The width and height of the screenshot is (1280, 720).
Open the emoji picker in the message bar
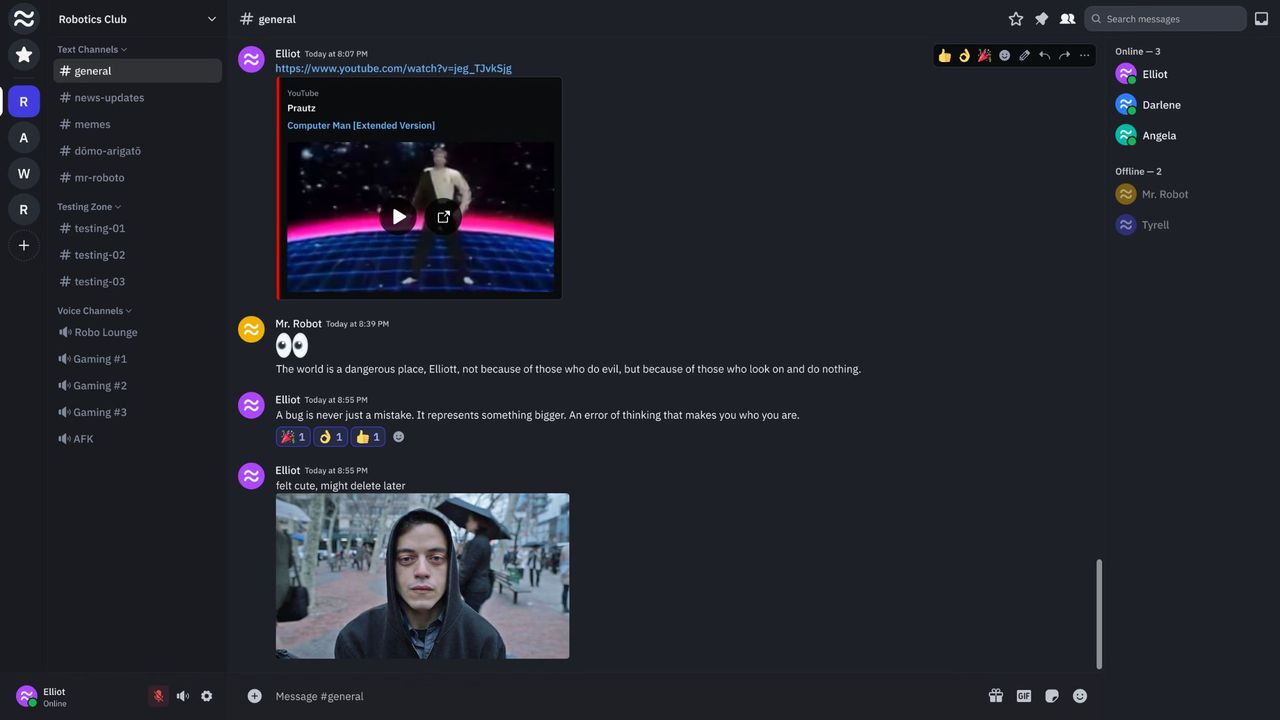coord(1079,695)
